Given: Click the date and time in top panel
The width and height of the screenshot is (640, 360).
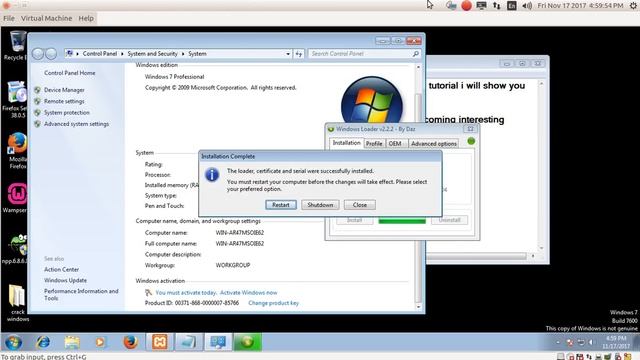Looking at the screenshot, I should 580,6.
